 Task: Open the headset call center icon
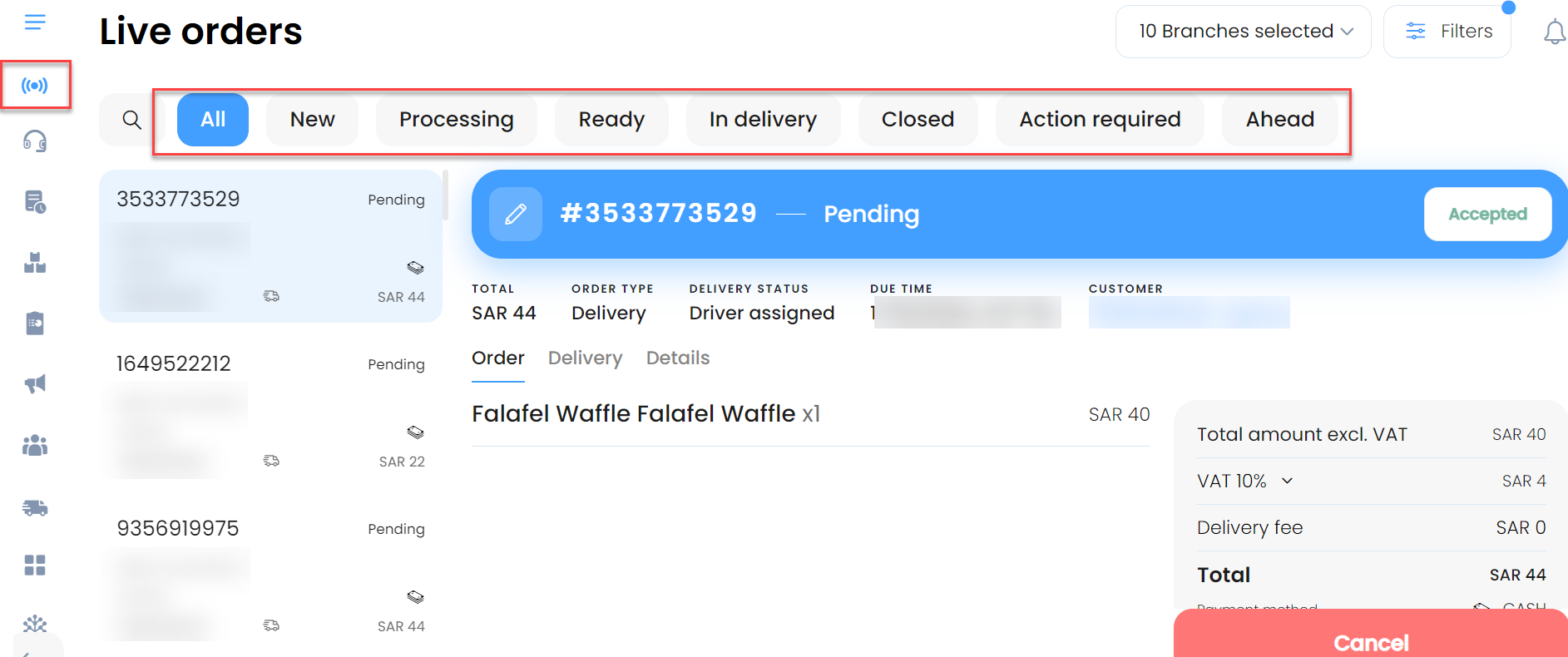point(35,141)
